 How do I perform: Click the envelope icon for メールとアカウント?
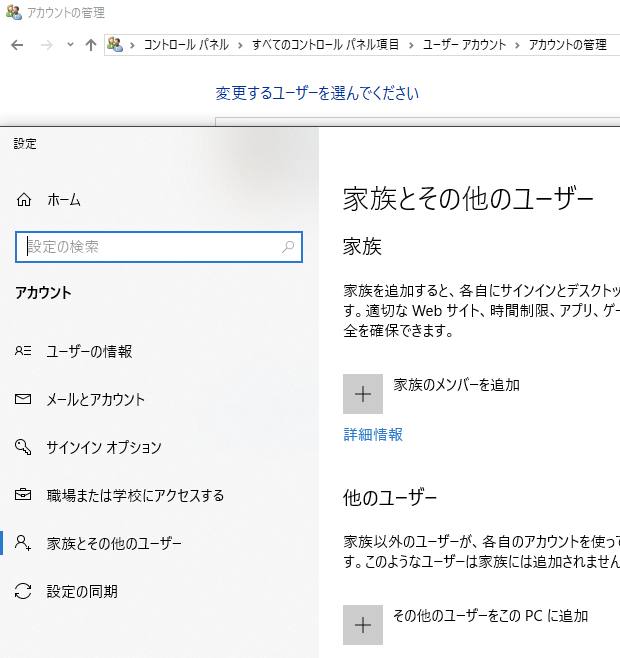coord(24,400)
